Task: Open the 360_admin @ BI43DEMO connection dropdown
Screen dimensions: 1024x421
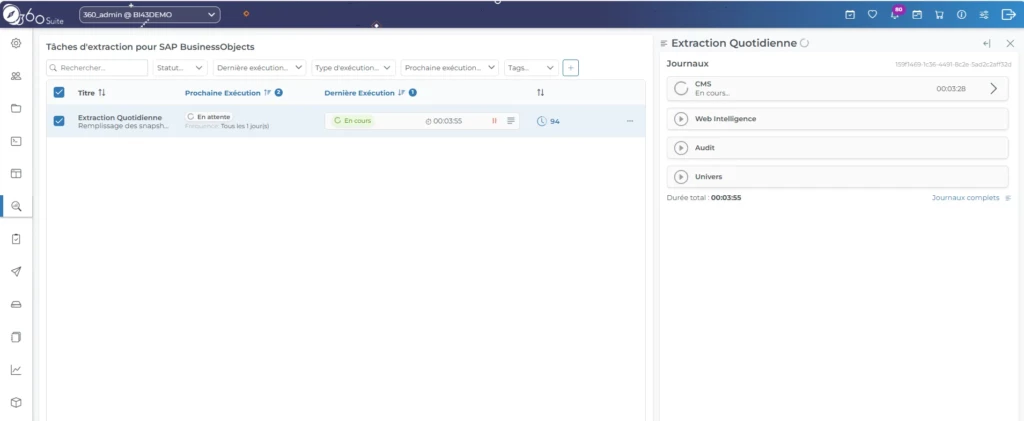Action: click(149, 15)
